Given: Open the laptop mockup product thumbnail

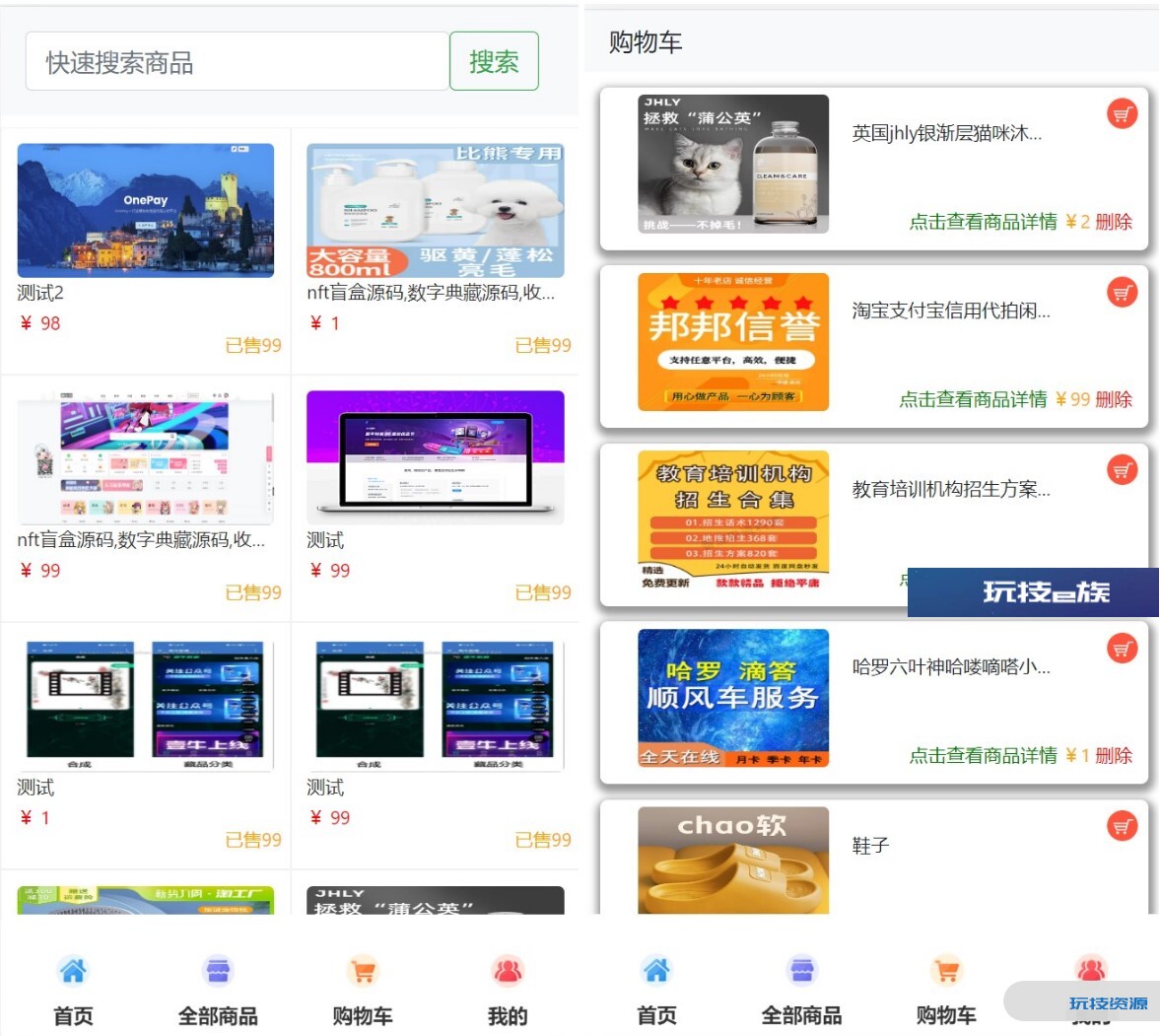Looking at the screenshot, I should tap(436, 457).
